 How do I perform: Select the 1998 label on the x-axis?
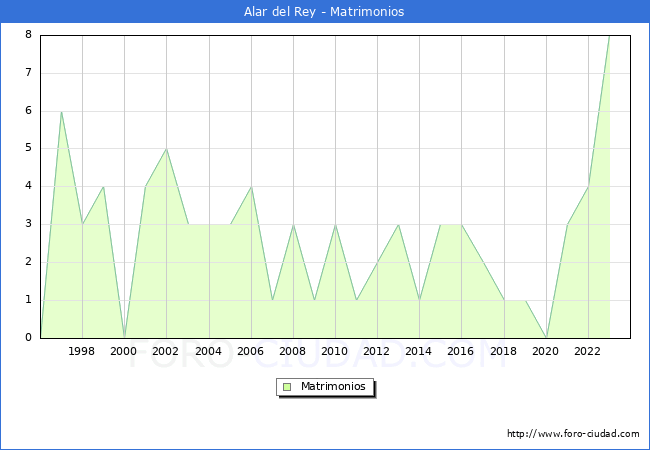(82, 351)
